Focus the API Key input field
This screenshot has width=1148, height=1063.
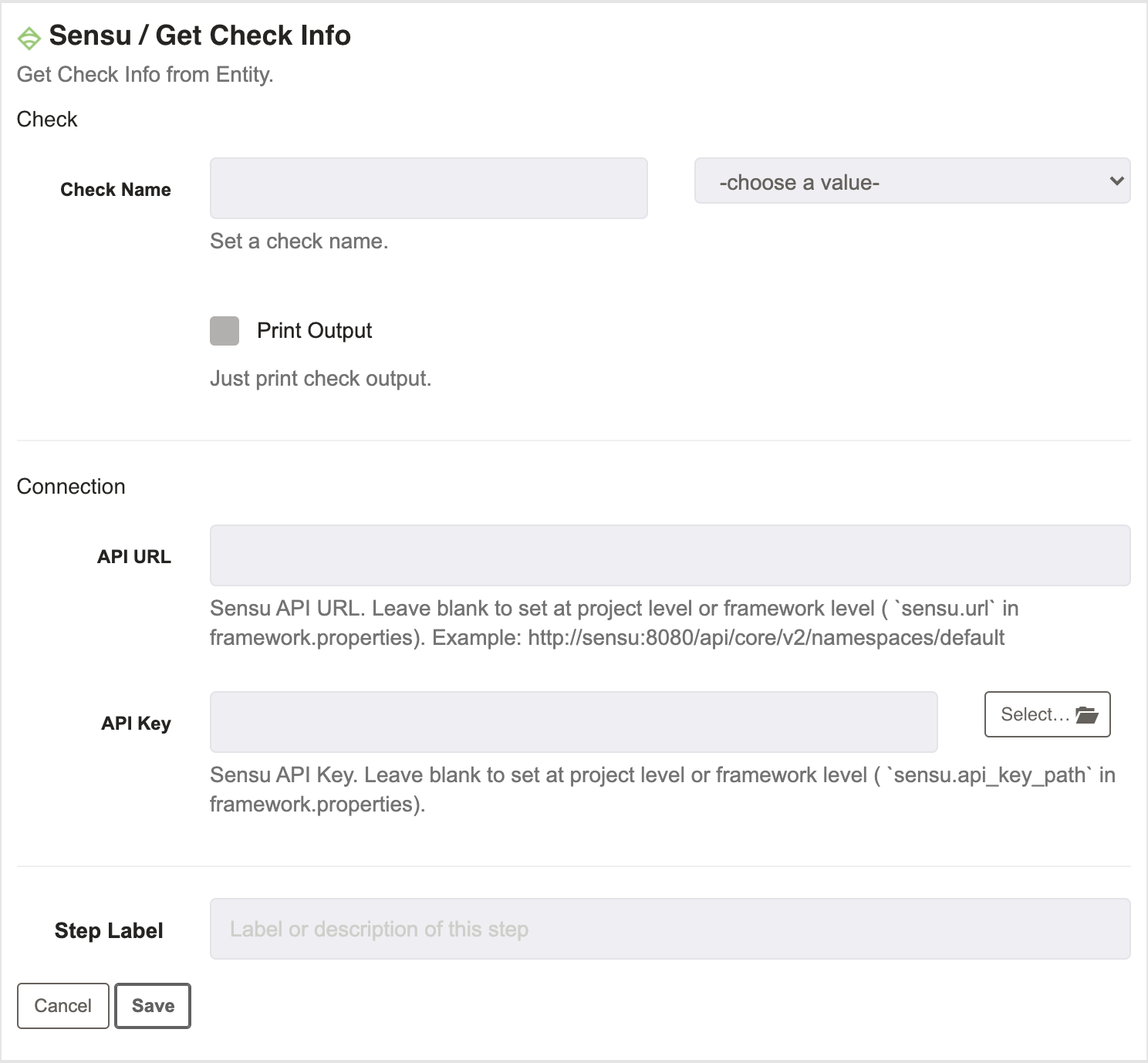574,722
